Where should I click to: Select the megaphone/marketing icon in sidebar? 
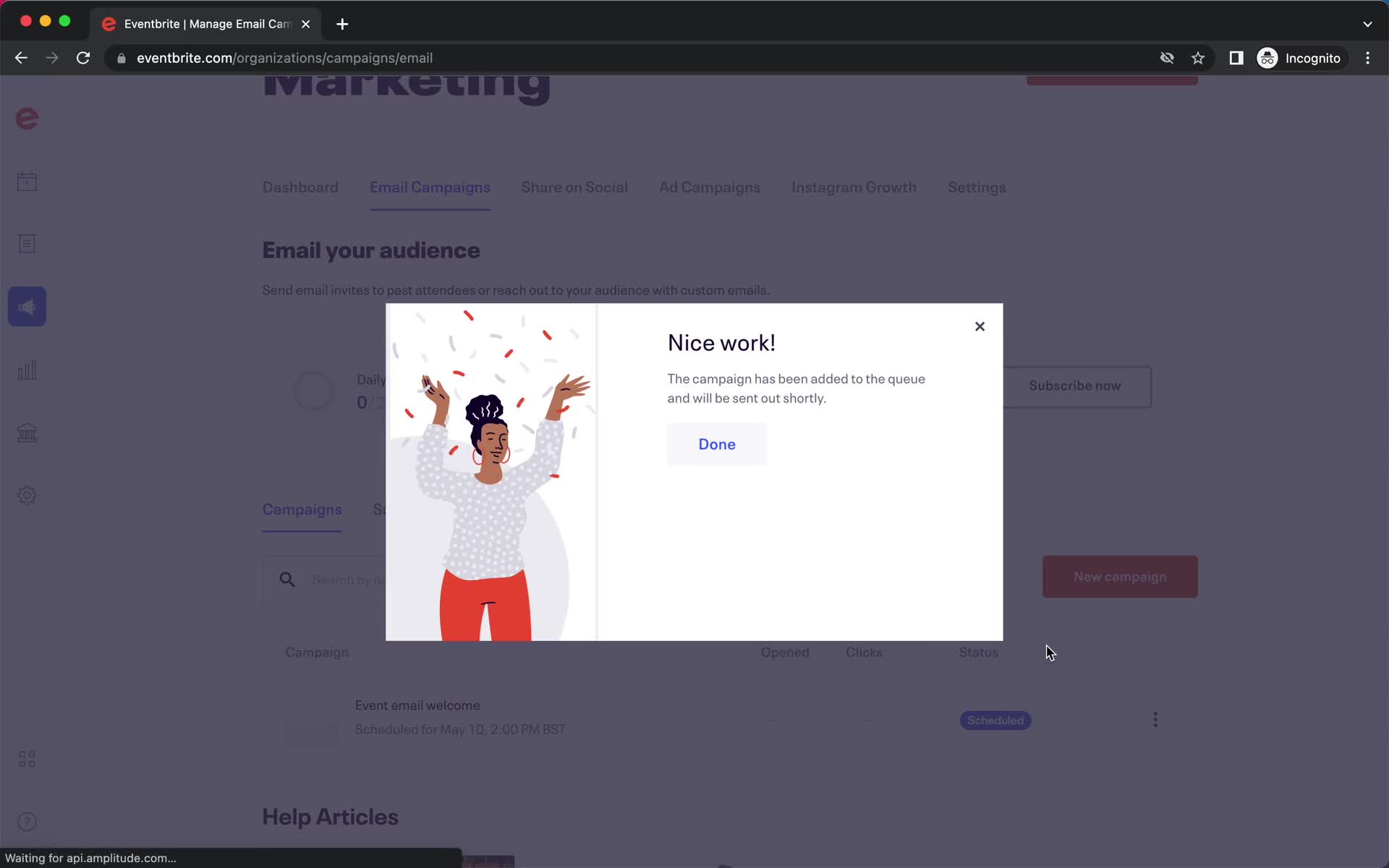[x=27, y=307]
